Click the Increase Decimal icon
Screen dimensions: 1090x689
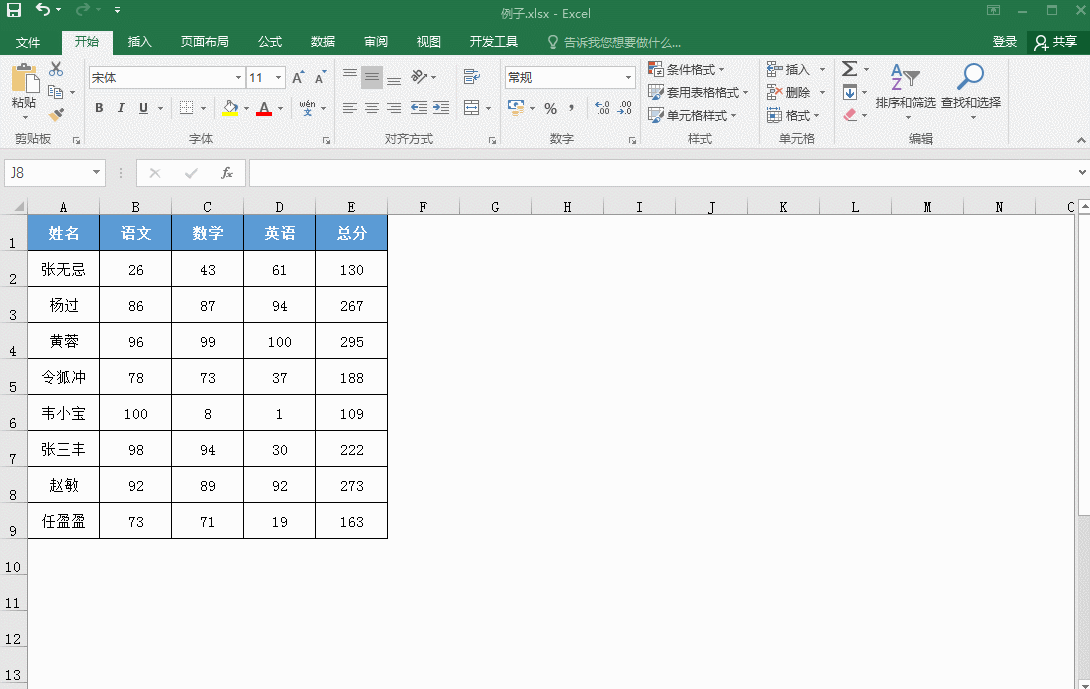[602, 108]
